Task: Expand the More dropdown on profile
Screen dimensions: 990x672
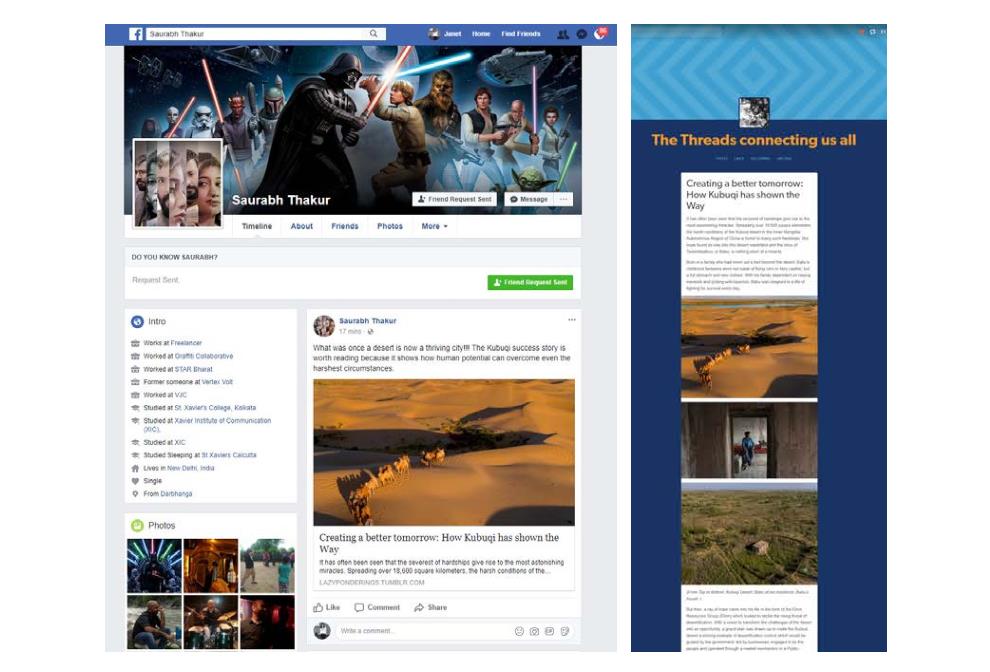Action: point(434,226)
